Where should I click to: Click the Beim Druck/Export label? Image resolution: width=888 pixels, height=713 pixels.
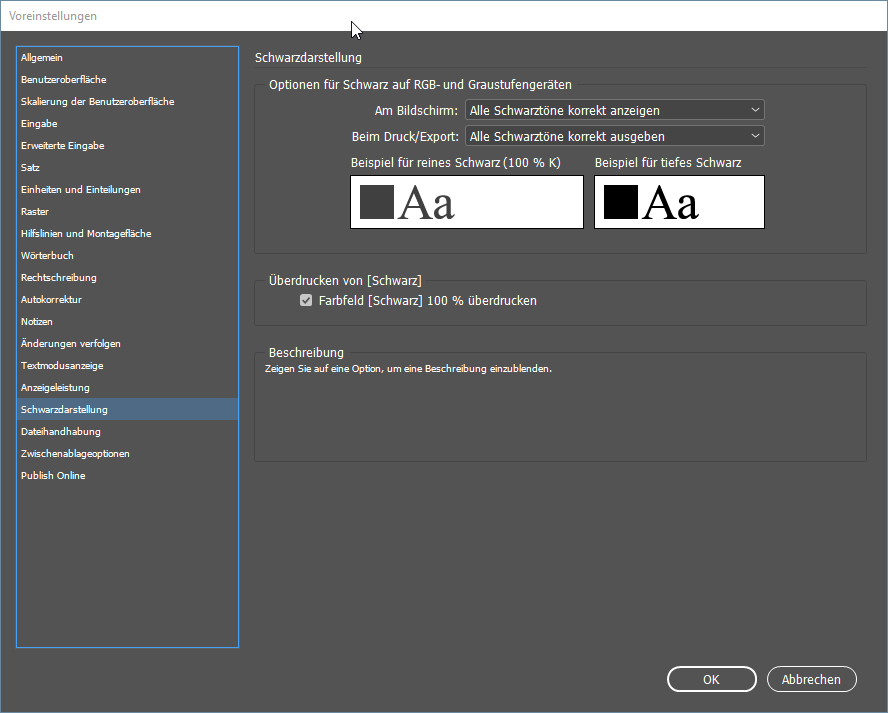click(405, 136)
